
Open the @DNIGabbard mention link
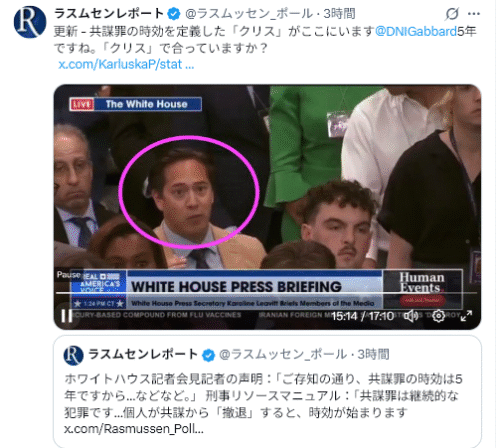point(416,31)
